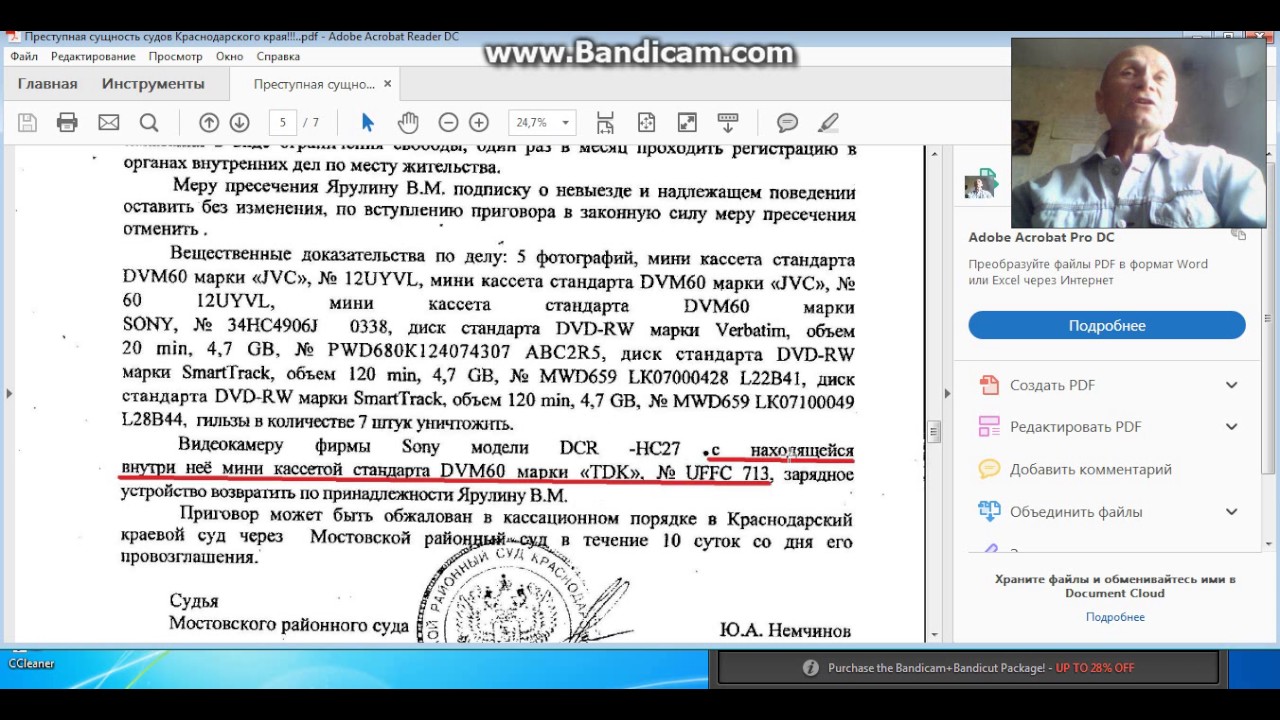
Task: Zoom in with plus icon
Action: (479, 122)
